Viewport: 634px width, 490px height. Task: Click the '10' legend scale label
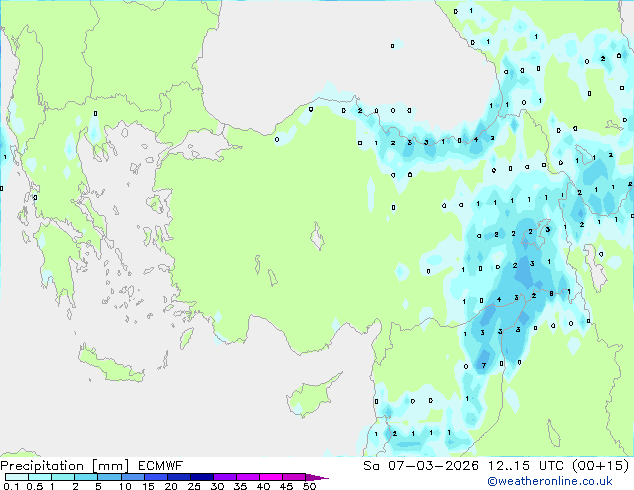[125, 486]
